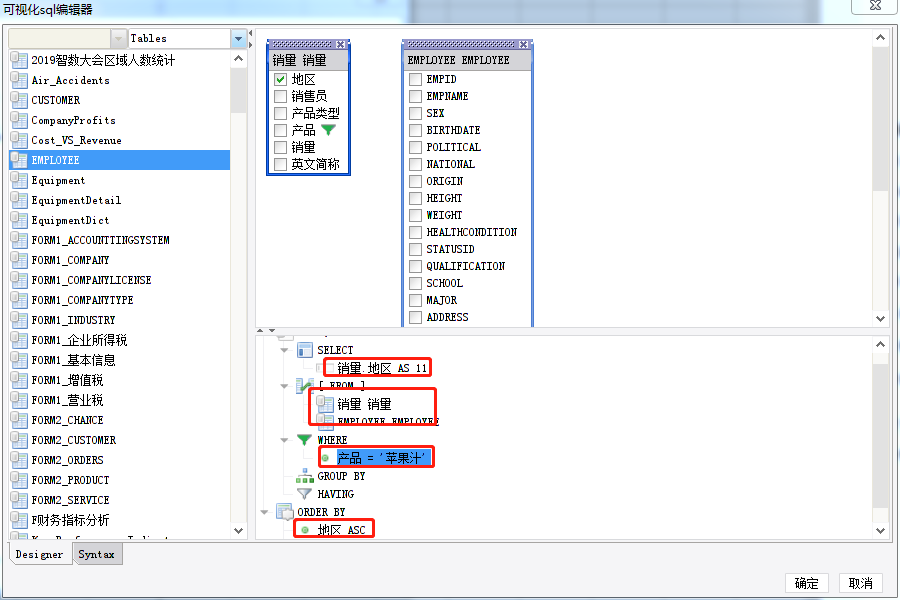Check the EMPID column checkbox
900x600 pixels.
[x=416, y=79]
